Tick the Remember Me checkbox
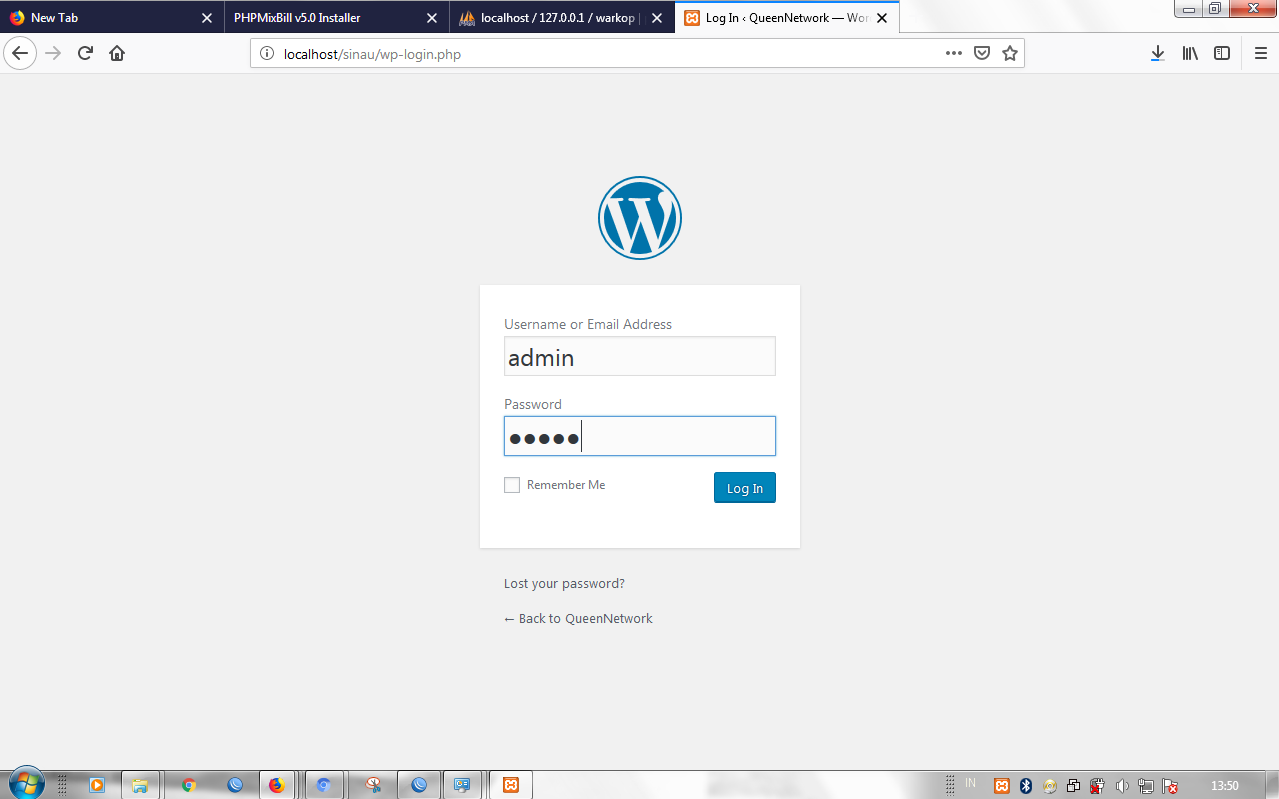This screenshot has height=799, width=1279. point(512,485)
